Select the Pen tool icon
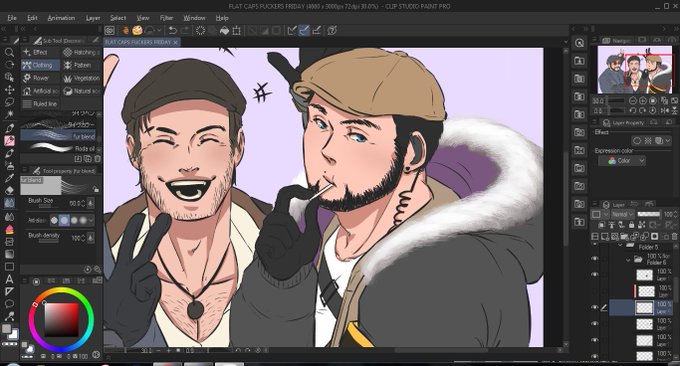Image resolution: width=680 pixels, height=366 pixels. (x=9, y=128)
